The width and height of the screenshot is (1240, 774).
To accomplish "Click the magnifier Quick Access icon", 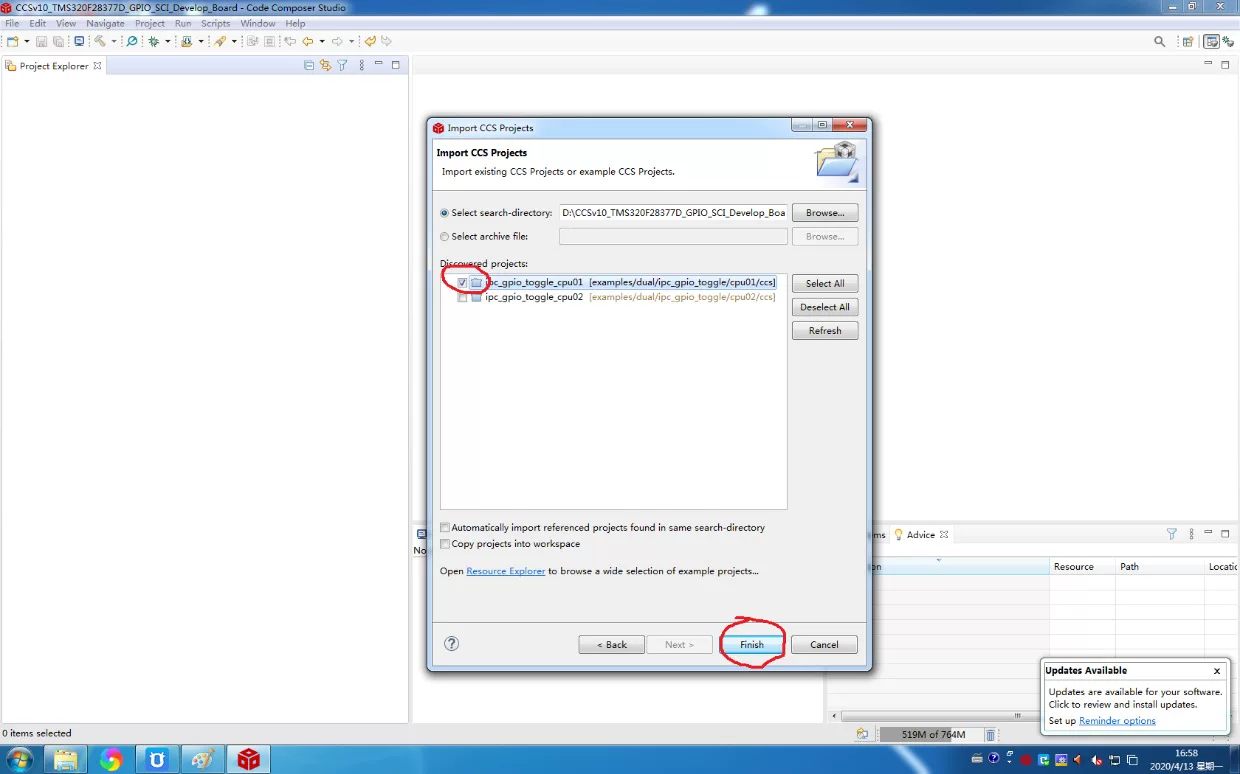I will (x=1160, y=41).
